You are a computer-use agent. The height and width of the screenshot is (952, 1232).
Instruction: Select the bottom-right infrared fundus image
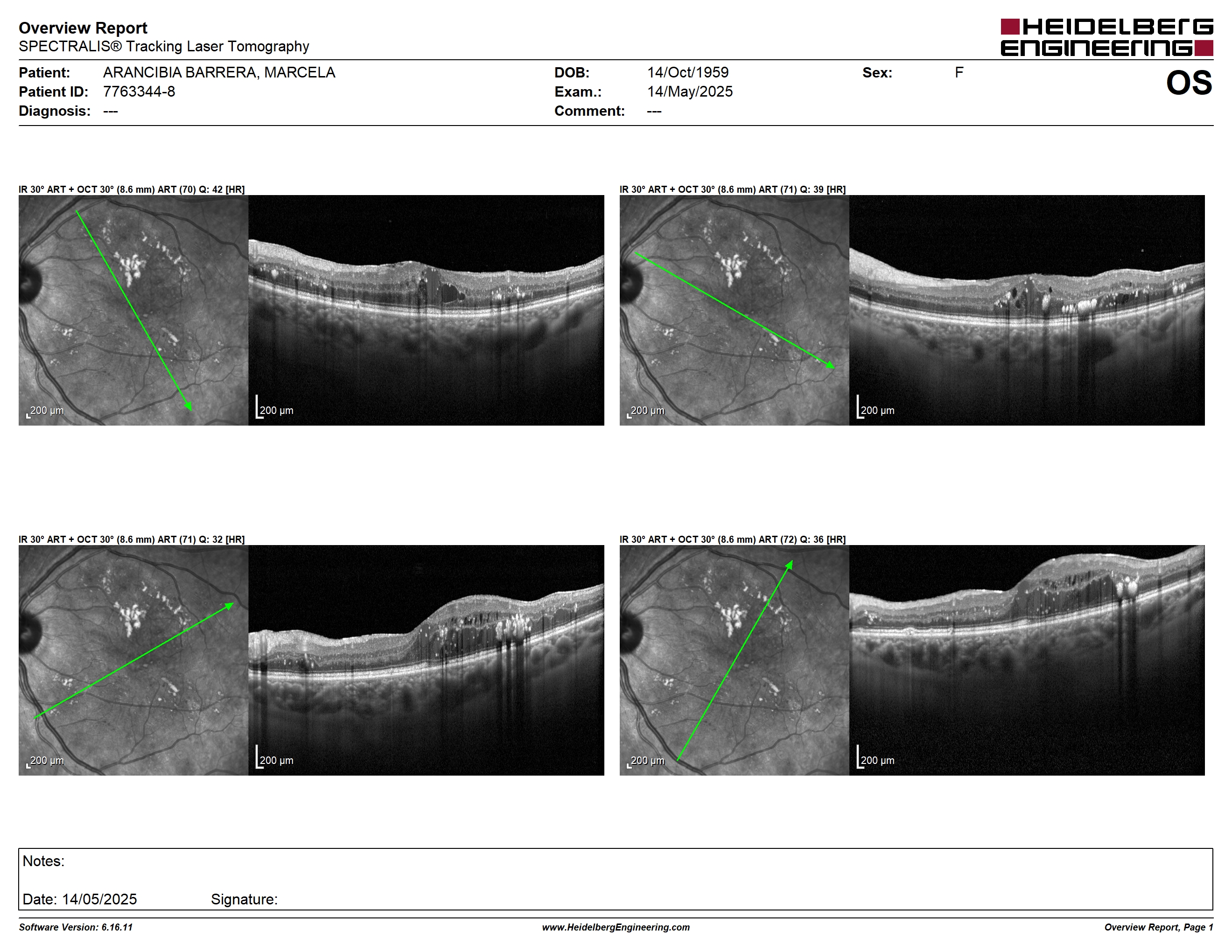pyautogui.click(x=735, y=660)
